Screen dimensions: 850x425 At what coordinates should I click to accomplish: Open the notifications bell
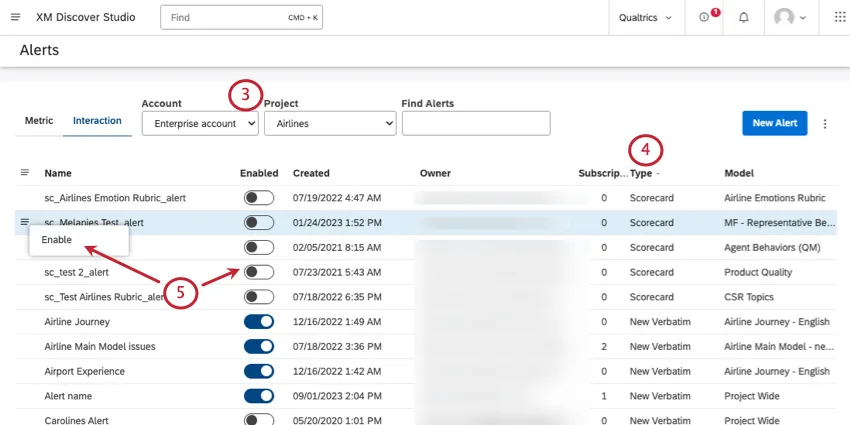pyautogui.click(x=743, y=18)
